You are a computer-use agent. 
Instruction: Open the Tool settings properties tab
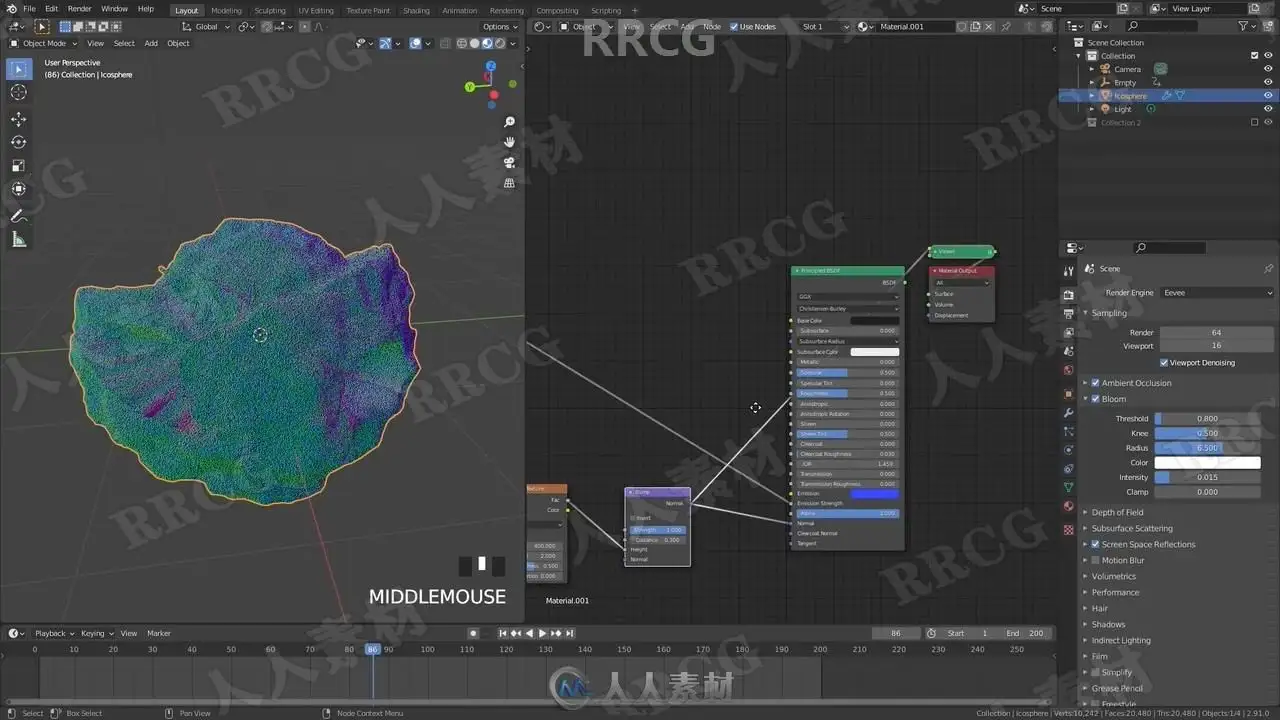(x=1069, y=271)
